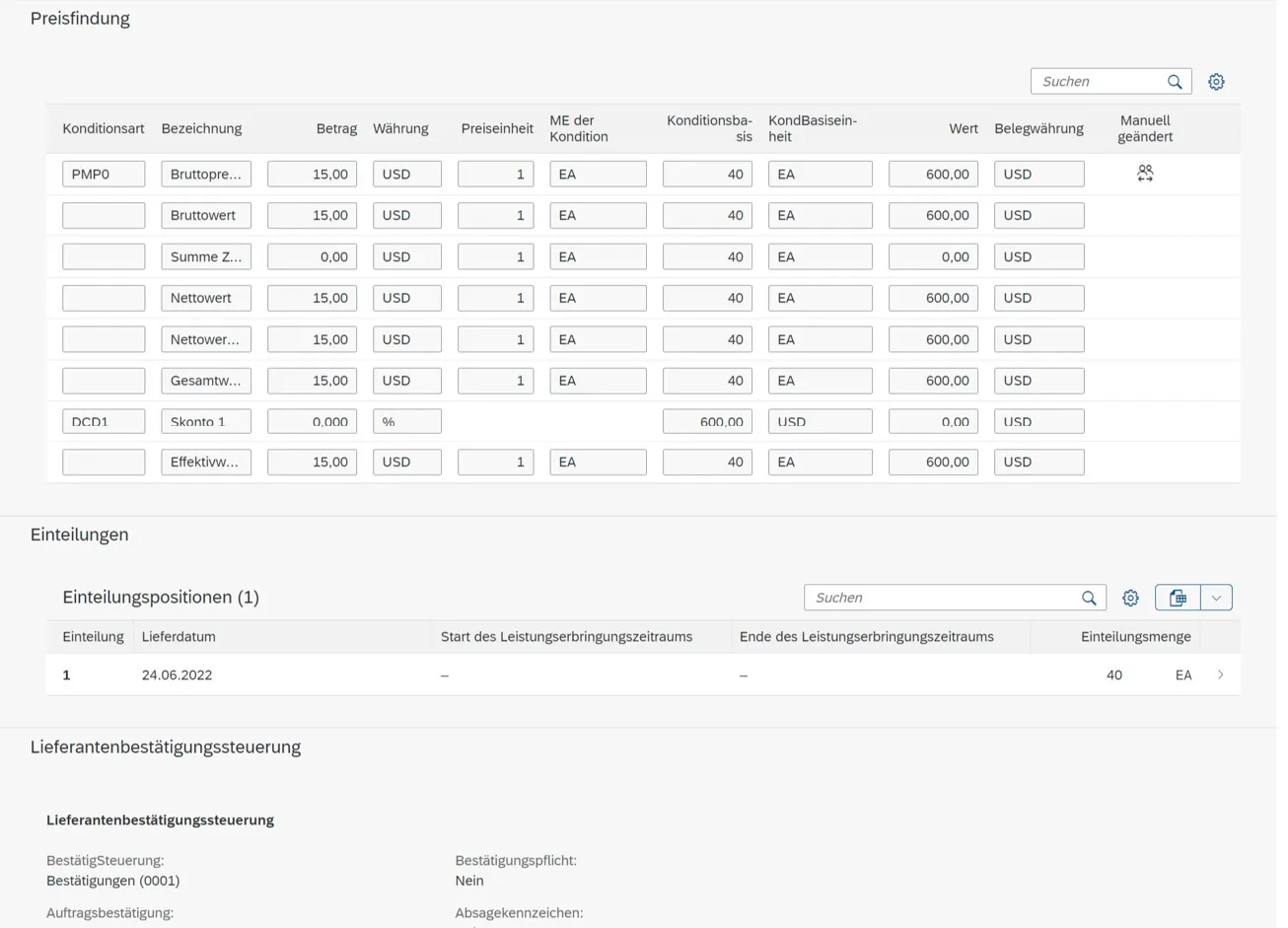
Task: Click Betrag field in the Summe Z... row
Action: 312,256
